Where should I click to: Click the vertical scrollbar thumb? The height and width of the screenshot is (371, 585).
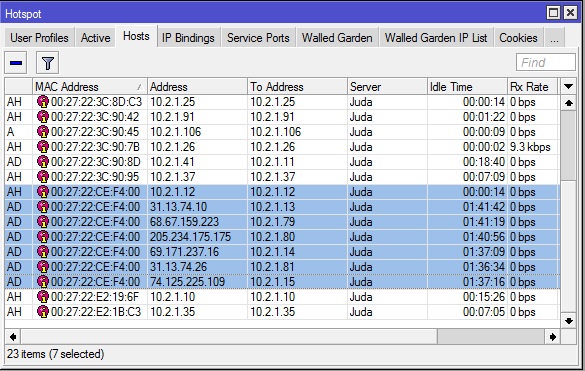pos(569,146)
